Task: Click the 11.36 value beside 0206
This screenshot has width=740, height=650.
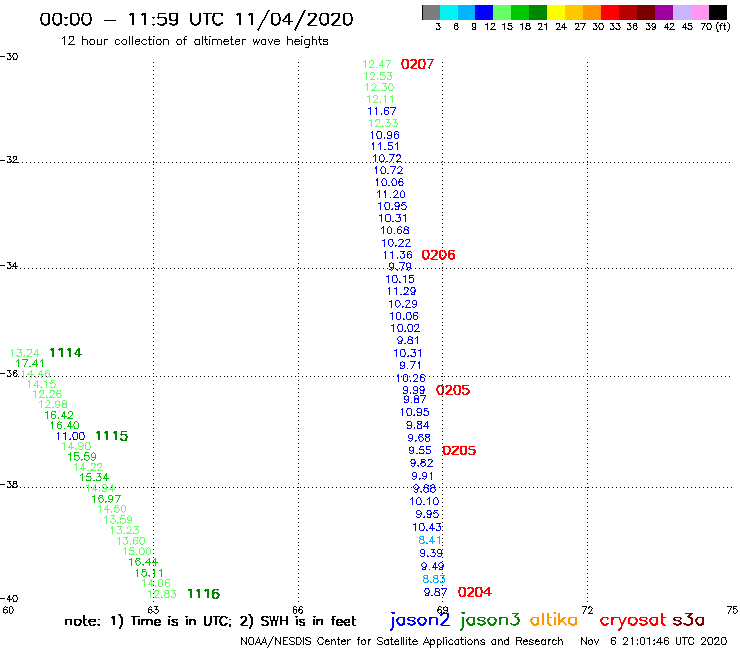Action: click(x=397, y=255)
